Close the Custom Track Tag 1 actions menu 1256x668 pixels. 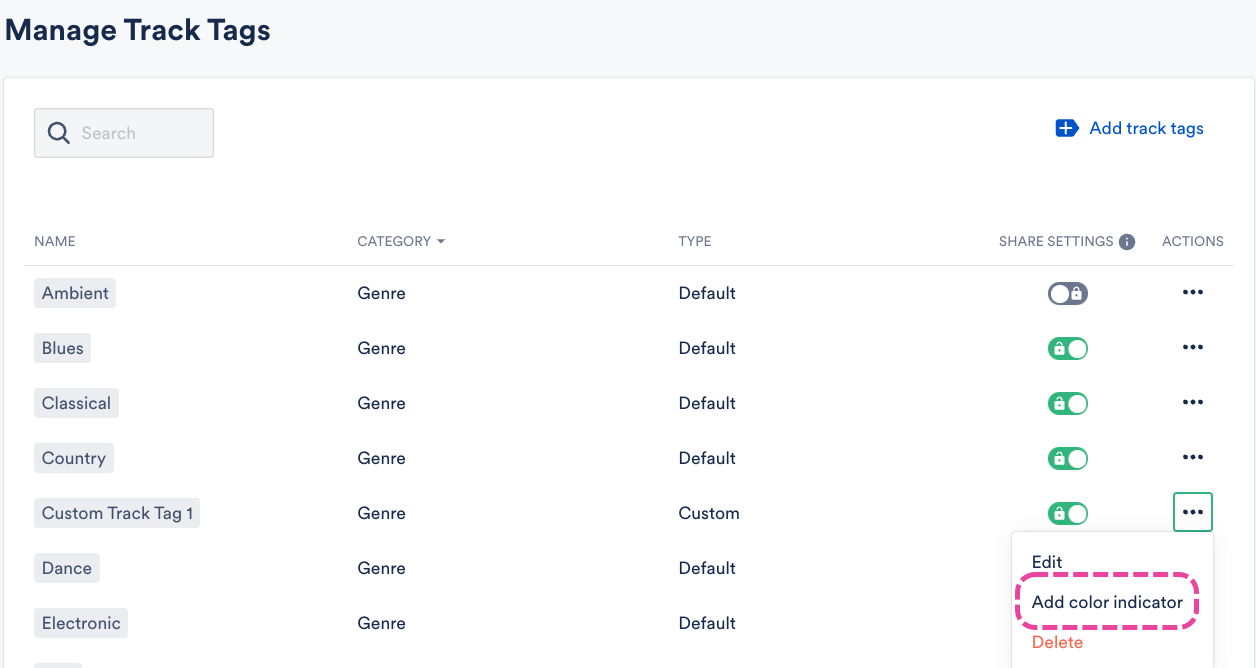coord(1192,512)
